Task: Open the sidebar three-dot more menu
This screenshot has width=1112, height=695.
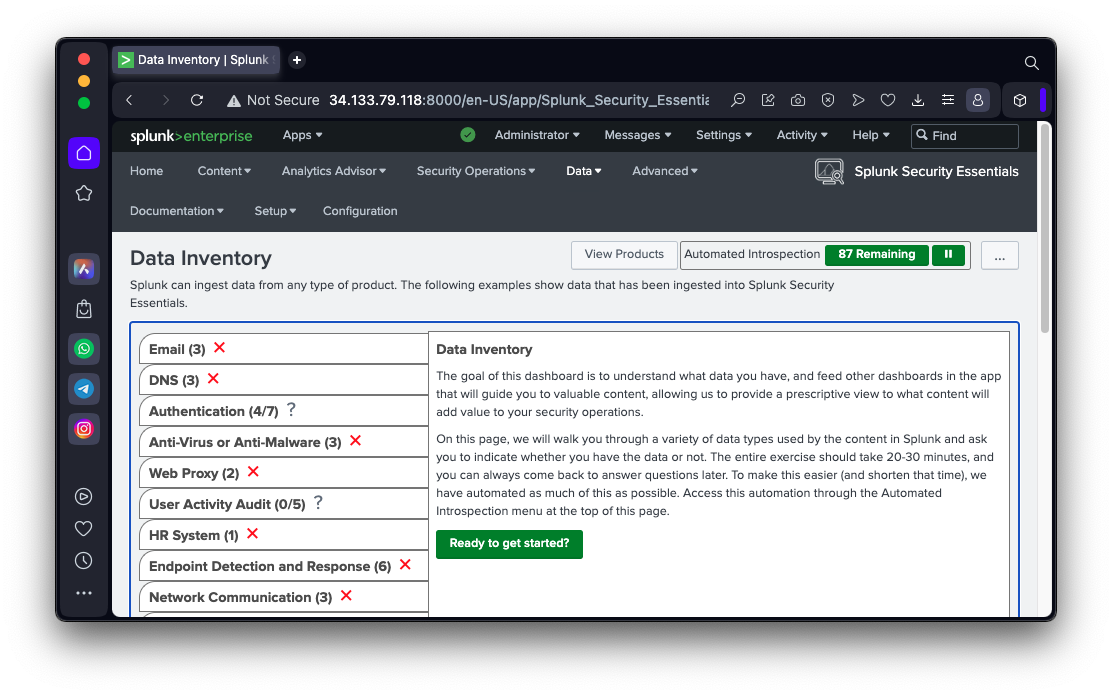Action: [x=84, y=593]
